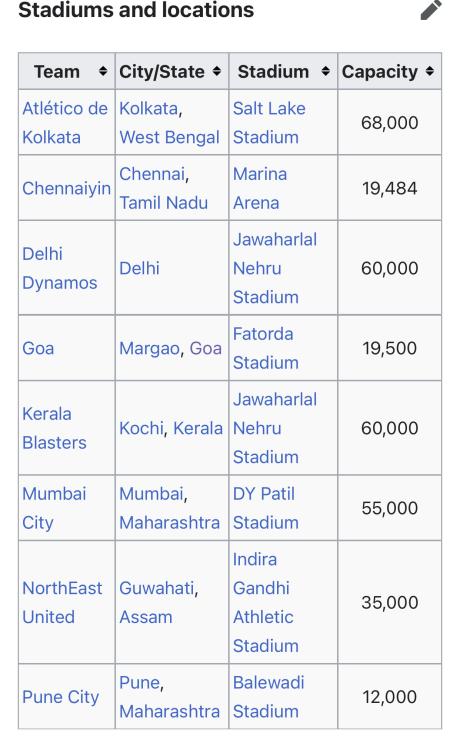Open DY Patil Stadium link
The width and height of the screenshot is (460, 740).
click(x=266, y=508)
